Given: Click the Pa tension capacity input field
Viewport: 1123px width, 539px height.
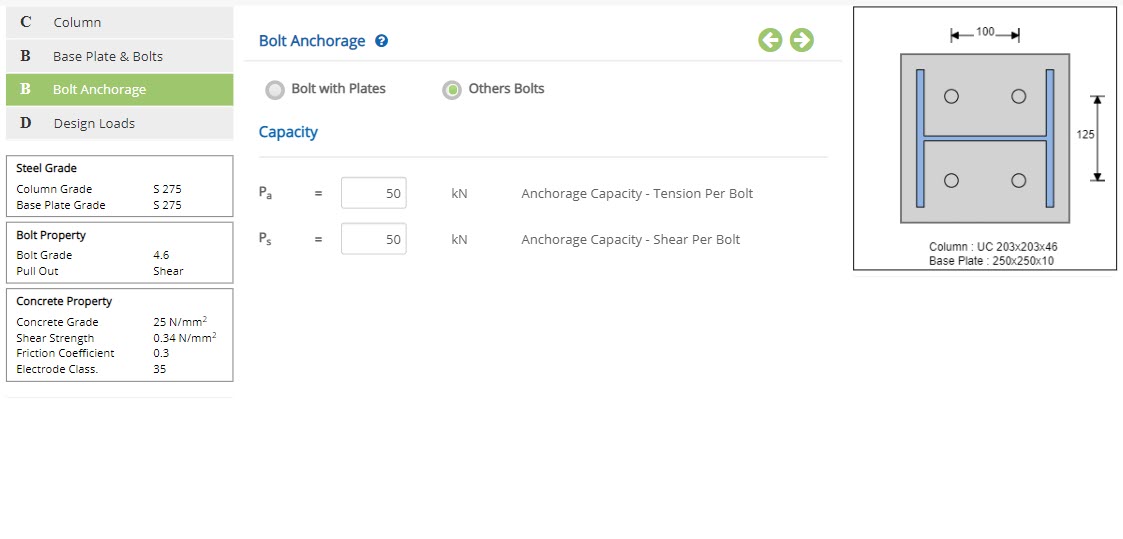Looking at the screenshot, I should pos(373,193).
